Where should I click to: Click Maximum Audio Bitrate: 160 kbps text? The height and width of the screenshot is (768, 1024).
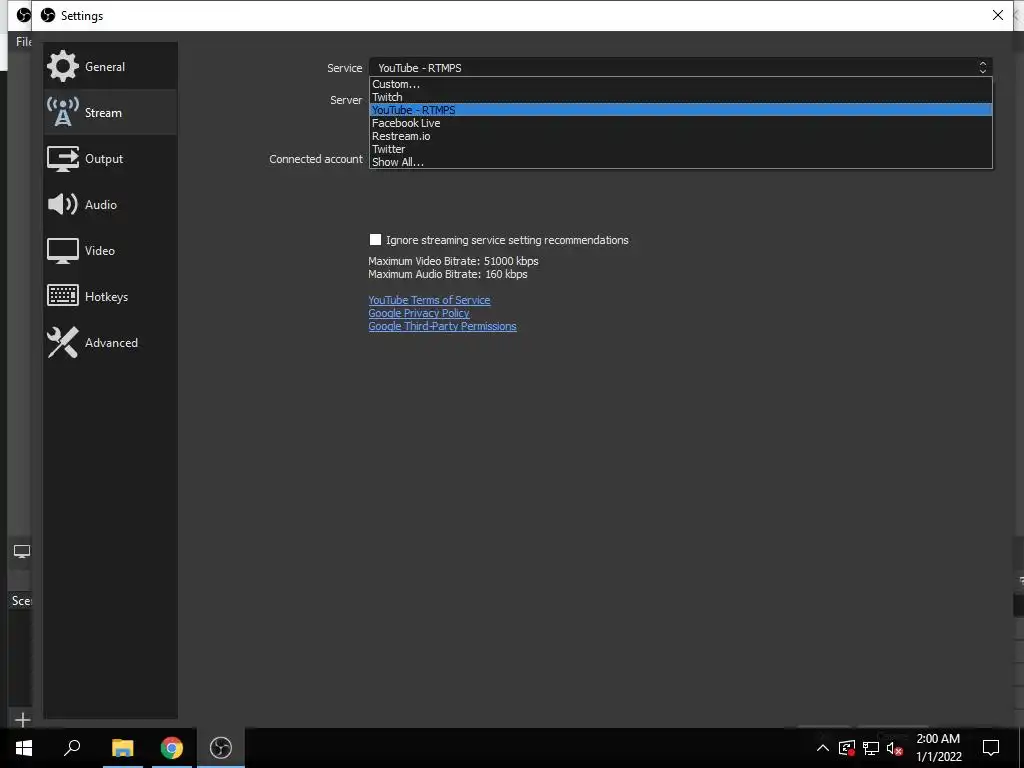coord(447,274)
